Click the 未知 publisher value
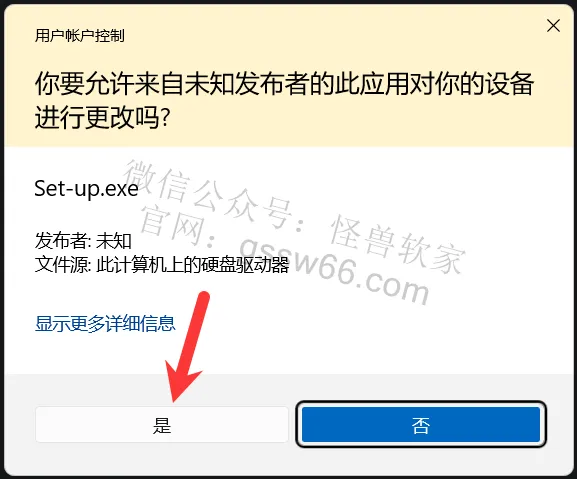The image size is (577, 479). [x=114, y=241]
